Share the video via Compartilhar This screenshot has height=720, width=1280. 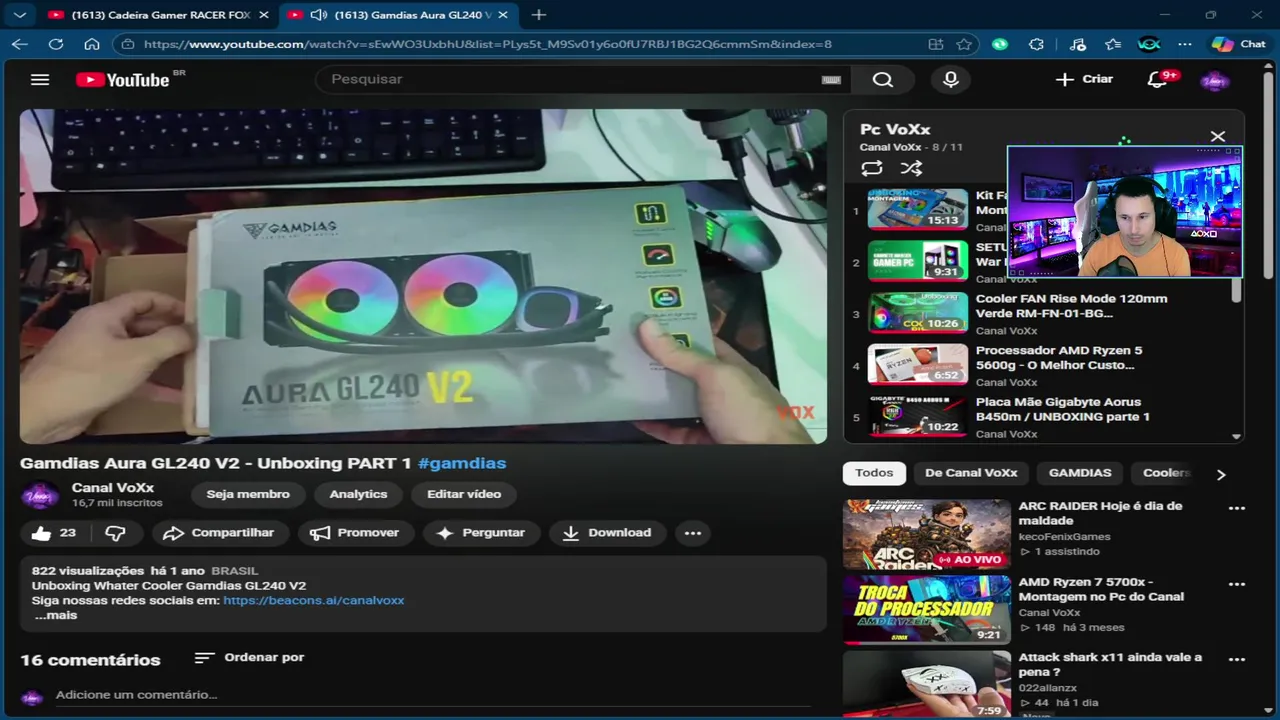click(219, 533)
